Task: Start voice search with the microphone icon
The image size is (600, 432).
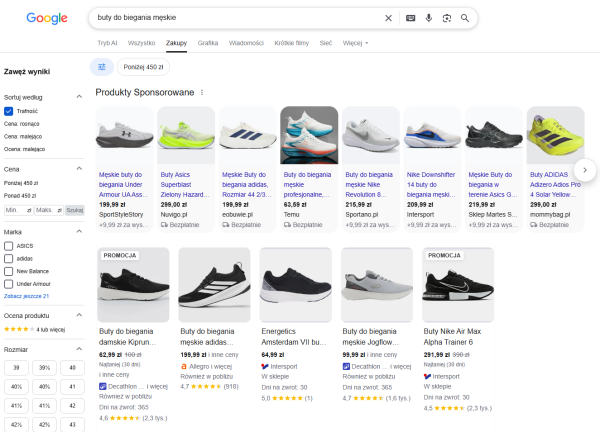Action: [429, 18]
